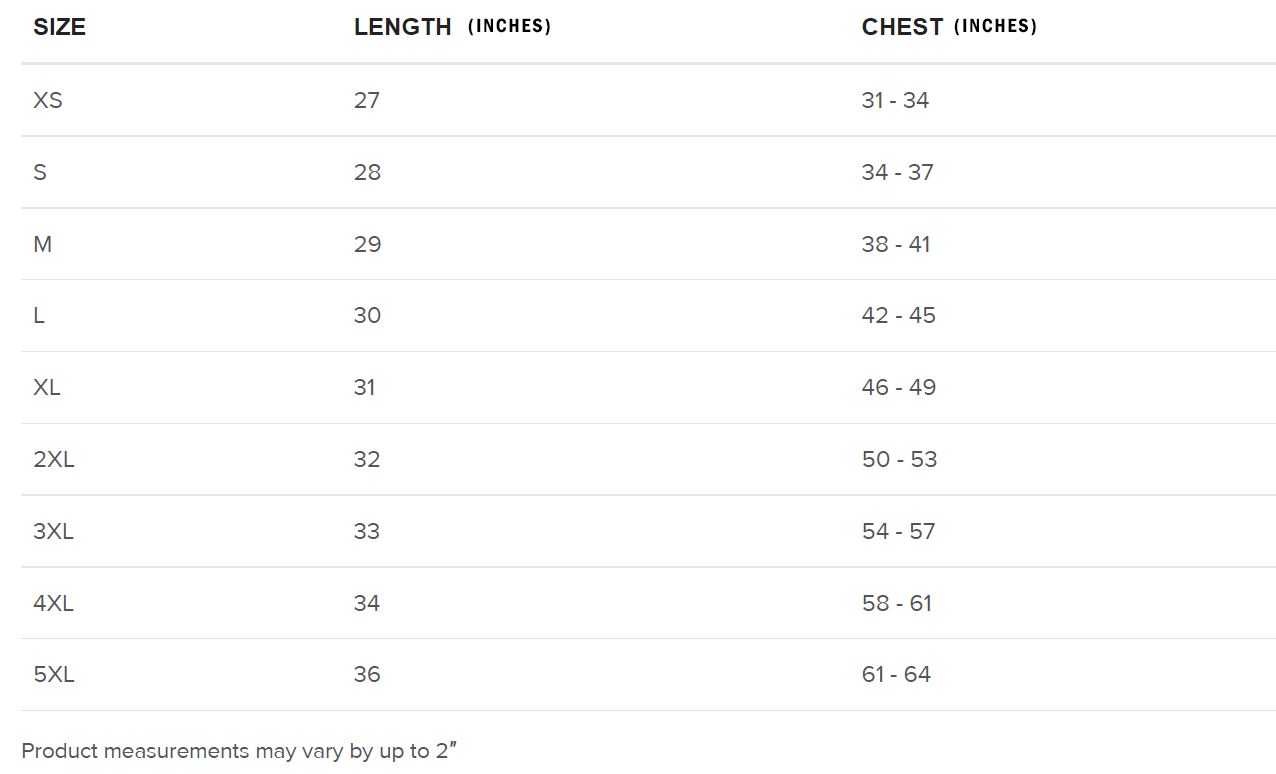Click the LENGTH (INCHES) column header
1276x774 pixels.
pos(452,27)
